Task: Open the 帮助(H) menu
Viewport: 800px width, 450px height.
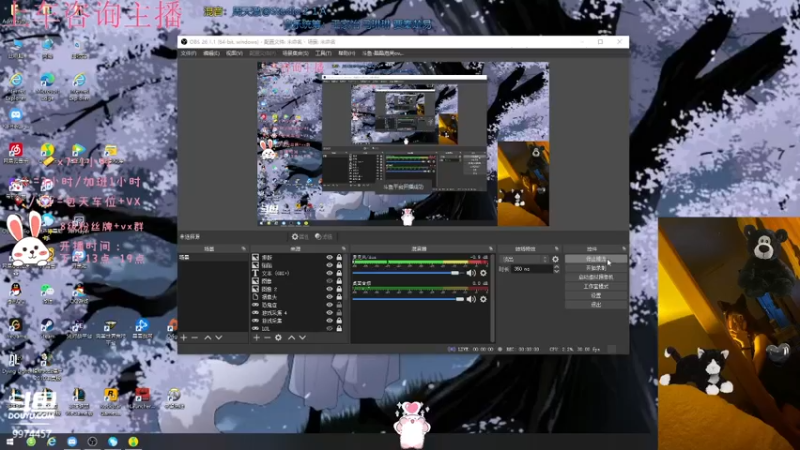Action: coord(346,53)
